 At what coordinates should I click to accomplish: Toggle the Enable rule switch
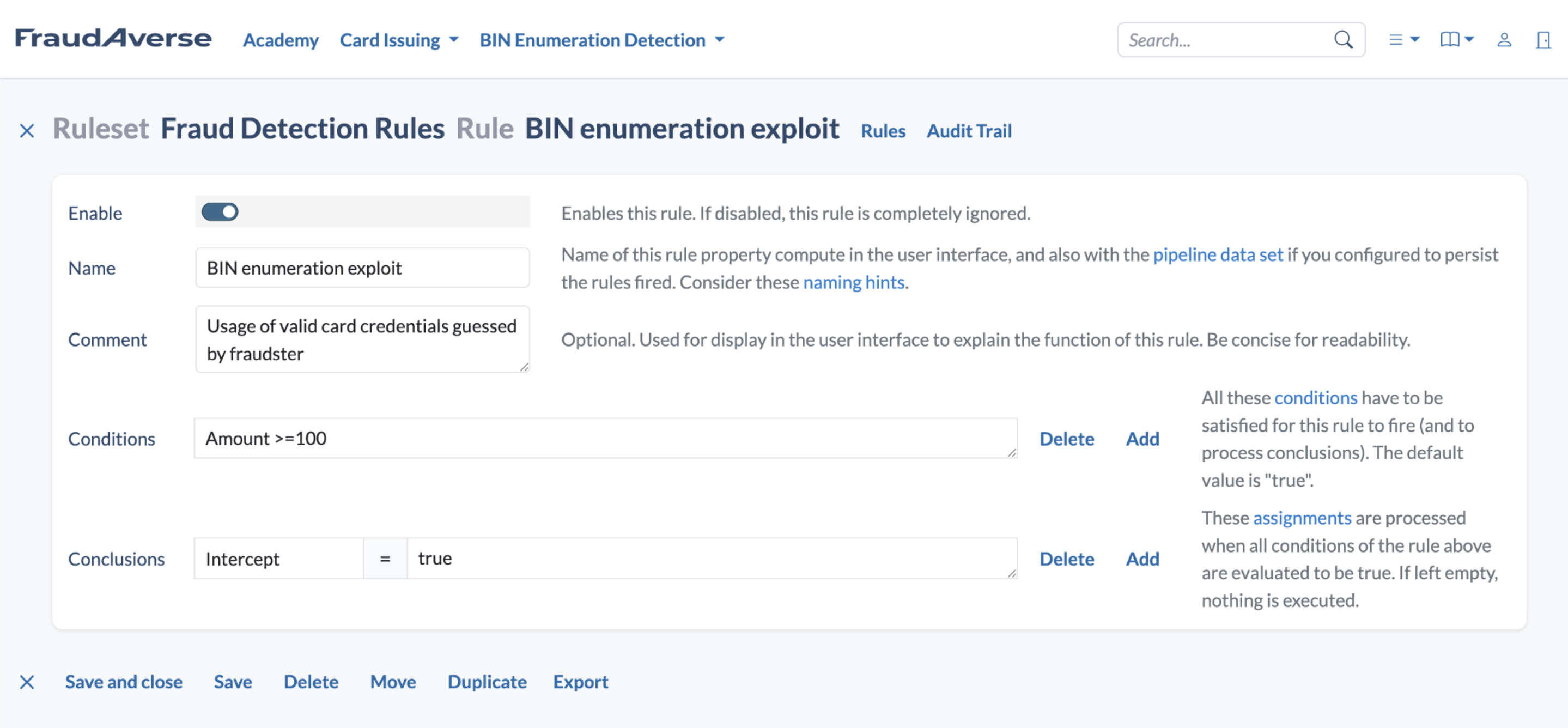point(220,212)
